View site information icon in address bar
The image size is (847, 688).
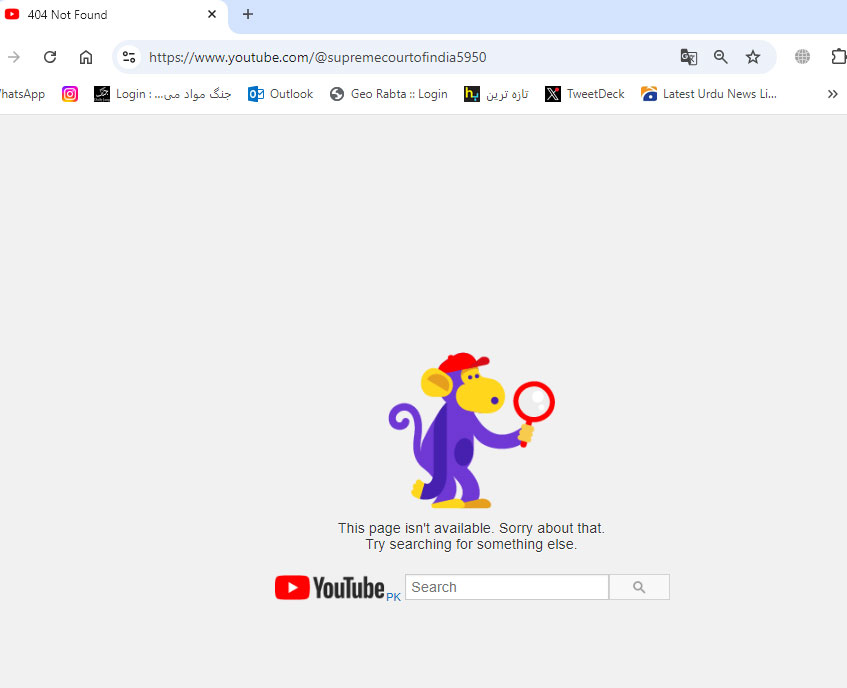pyautogui.click(x=129, y=57)
